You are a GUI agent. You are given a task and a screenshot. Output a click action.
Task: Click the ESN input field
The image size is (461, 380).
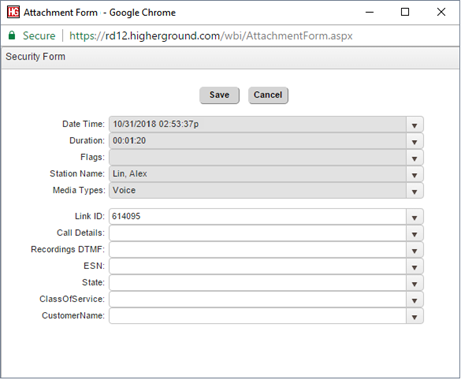pyautogui.click(x=258, y=267)
